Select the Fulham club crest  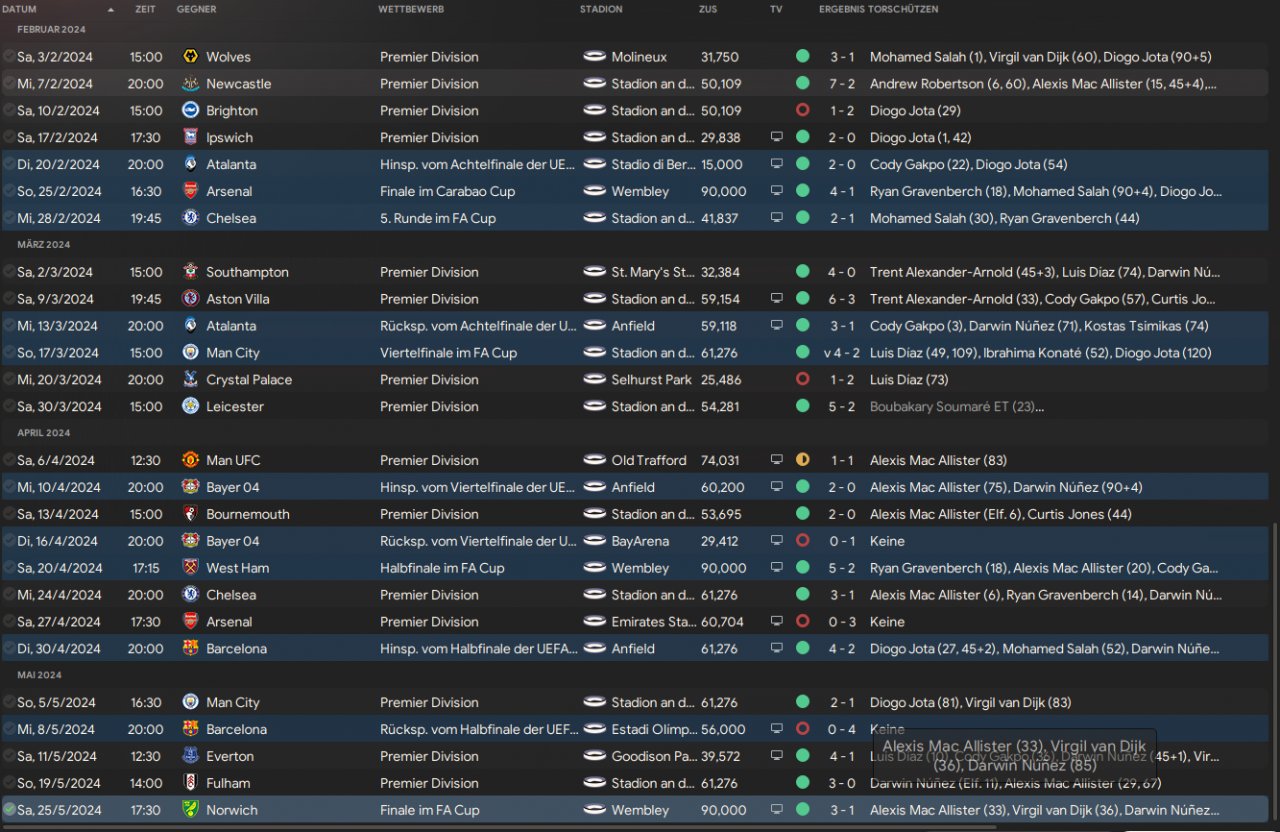click(x=190, y=784)
